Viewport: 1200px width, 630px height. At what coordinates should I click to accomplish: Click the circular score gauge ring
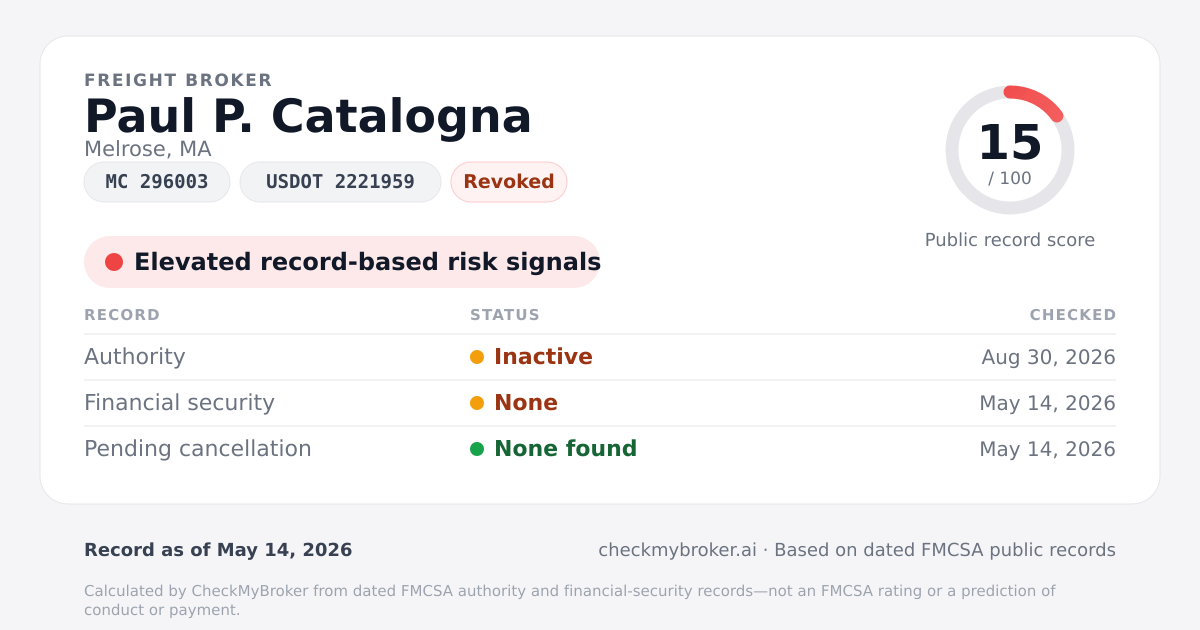(x=1010, y=150)
